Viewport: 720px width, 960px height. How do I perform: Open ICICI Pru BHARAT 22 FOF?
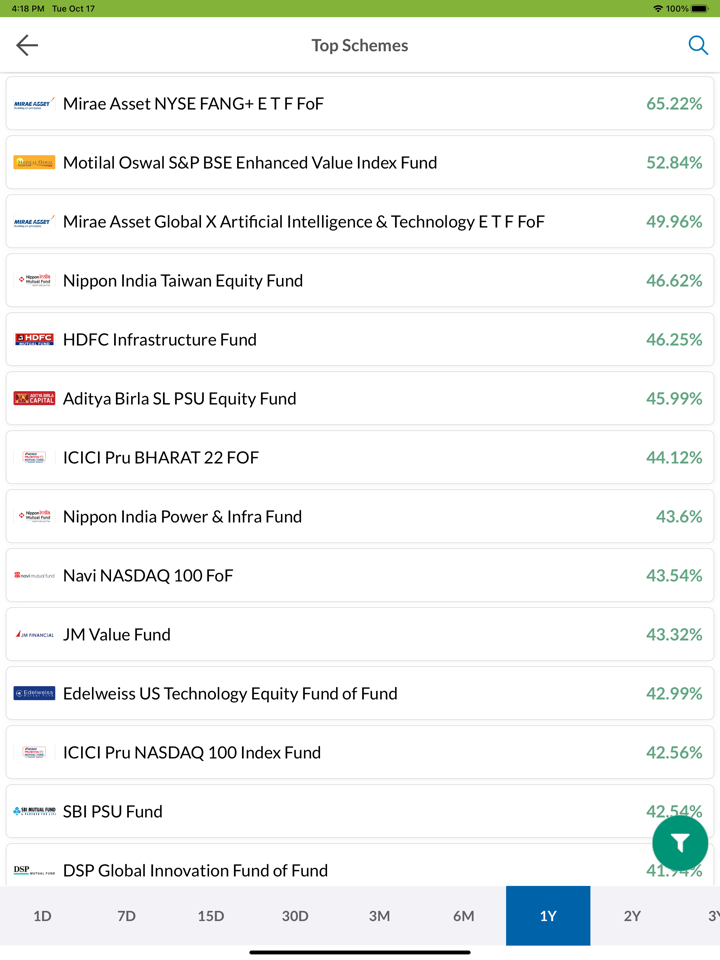pos(161,458)
